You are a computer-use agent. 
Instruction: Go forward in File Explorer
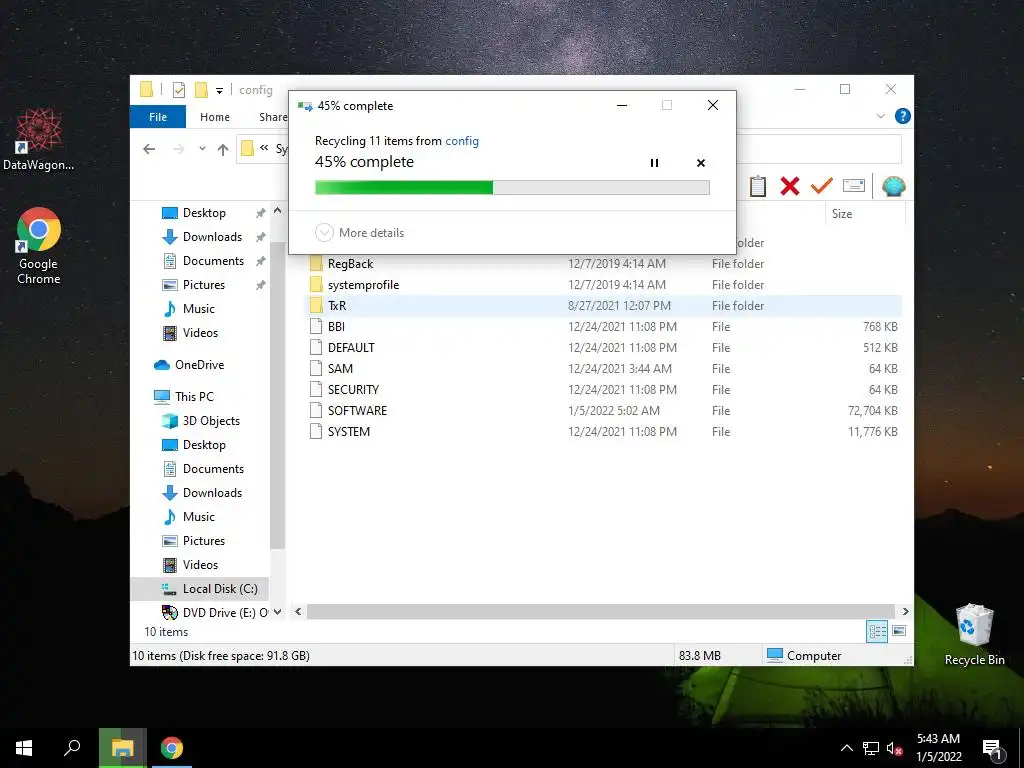tap(178, 149)
